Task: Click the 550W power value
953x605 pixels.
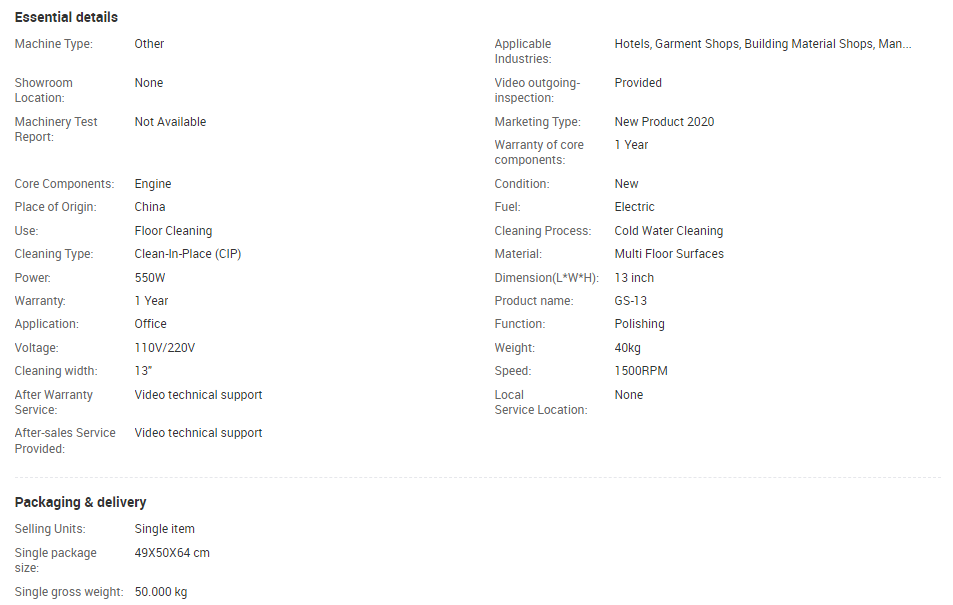Action: (x=150, y=278)
